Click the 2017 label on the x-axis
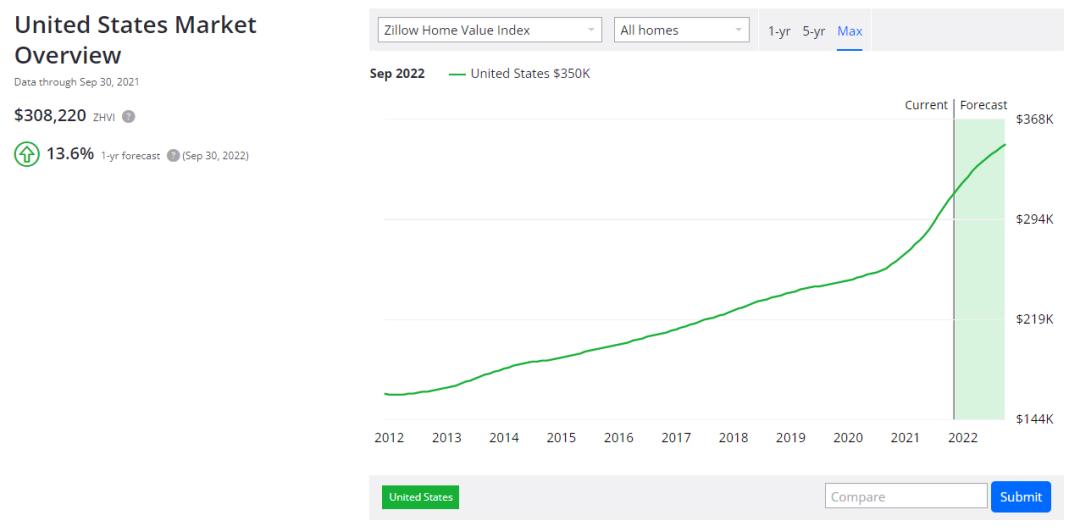Image resolution: width=1080 pixels, height=532 pixels. point(676,437)
